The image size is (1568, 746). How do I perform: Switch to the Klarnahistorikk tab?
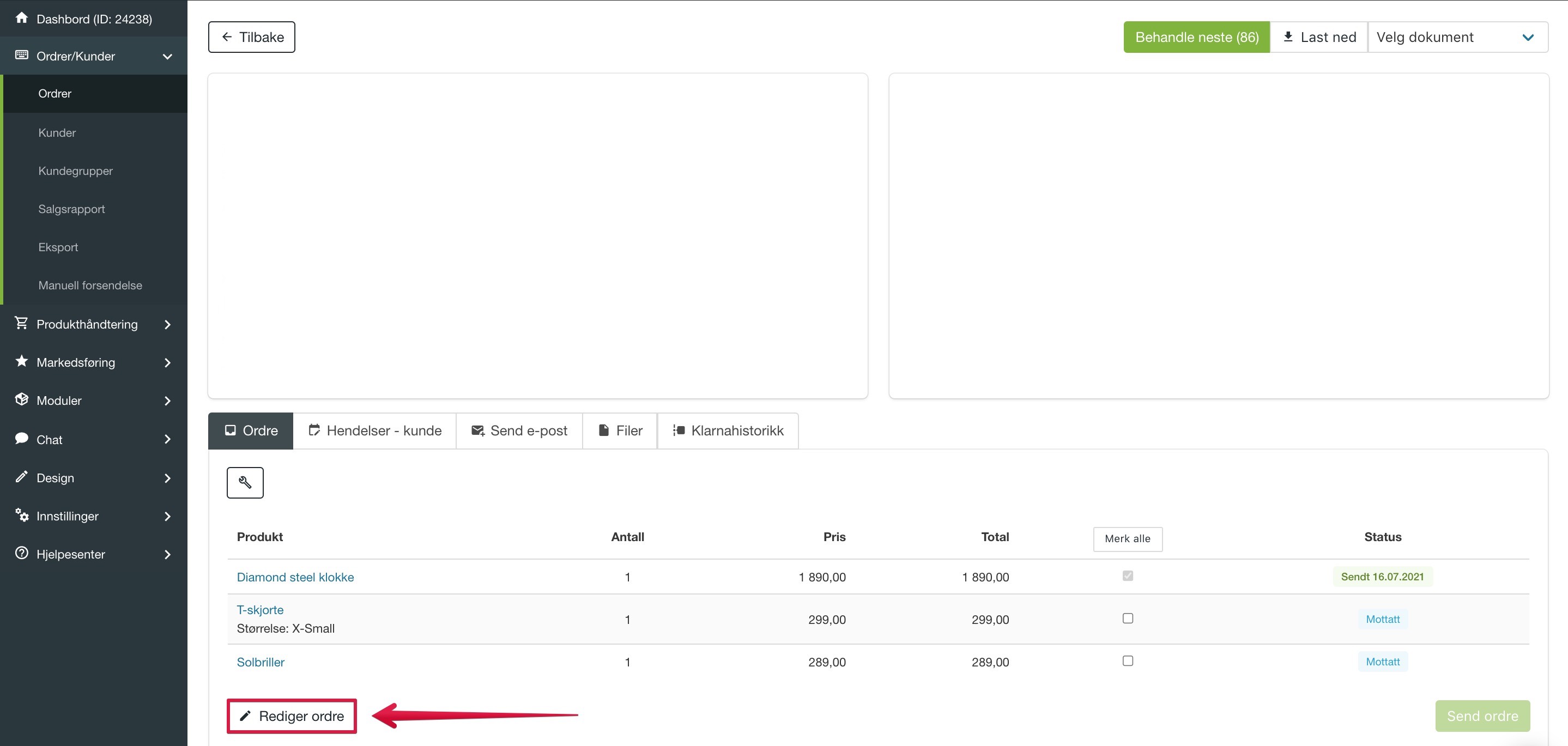tap(728, 431)
